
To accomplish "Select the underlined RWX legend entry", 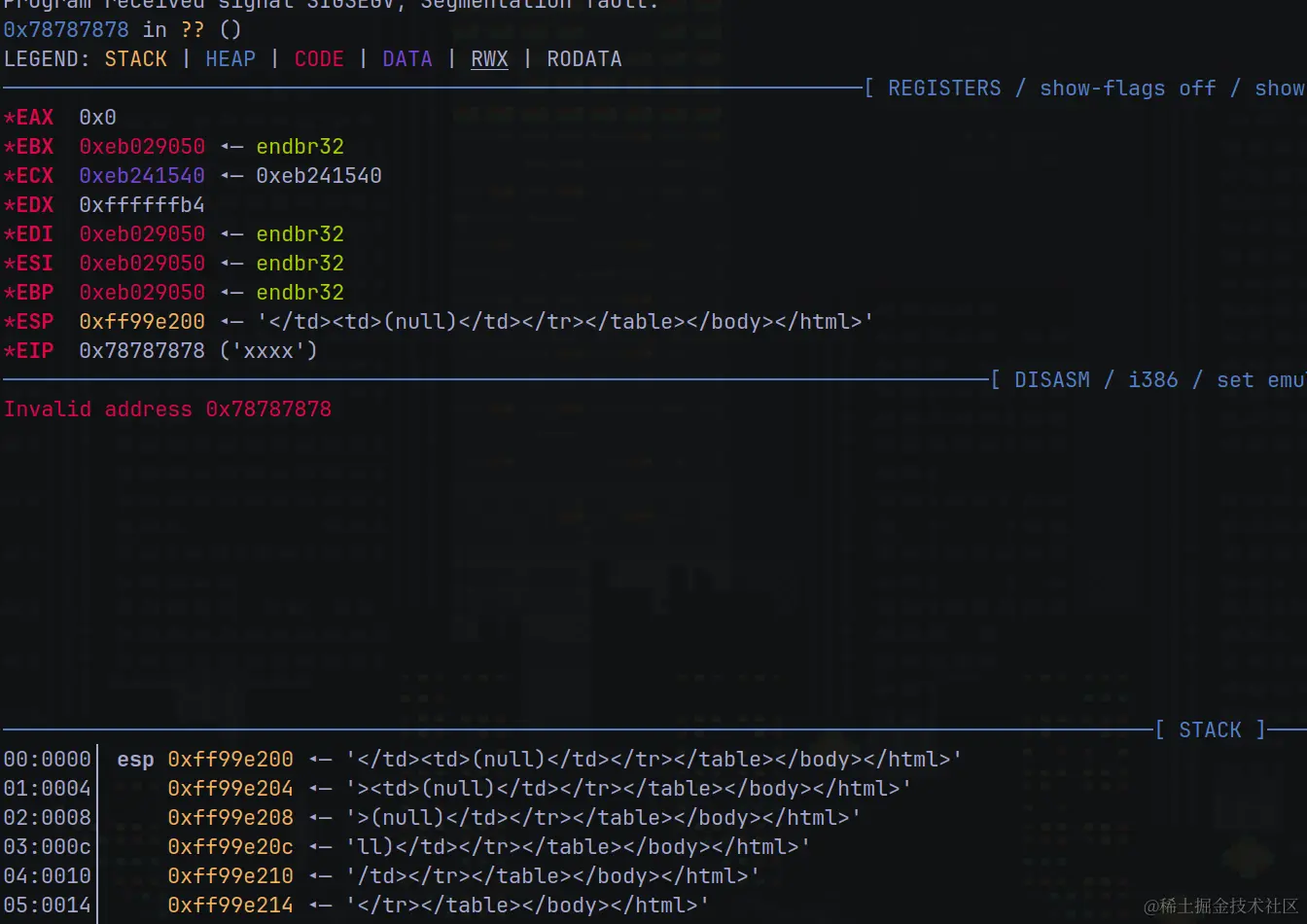I will point(489,59).
